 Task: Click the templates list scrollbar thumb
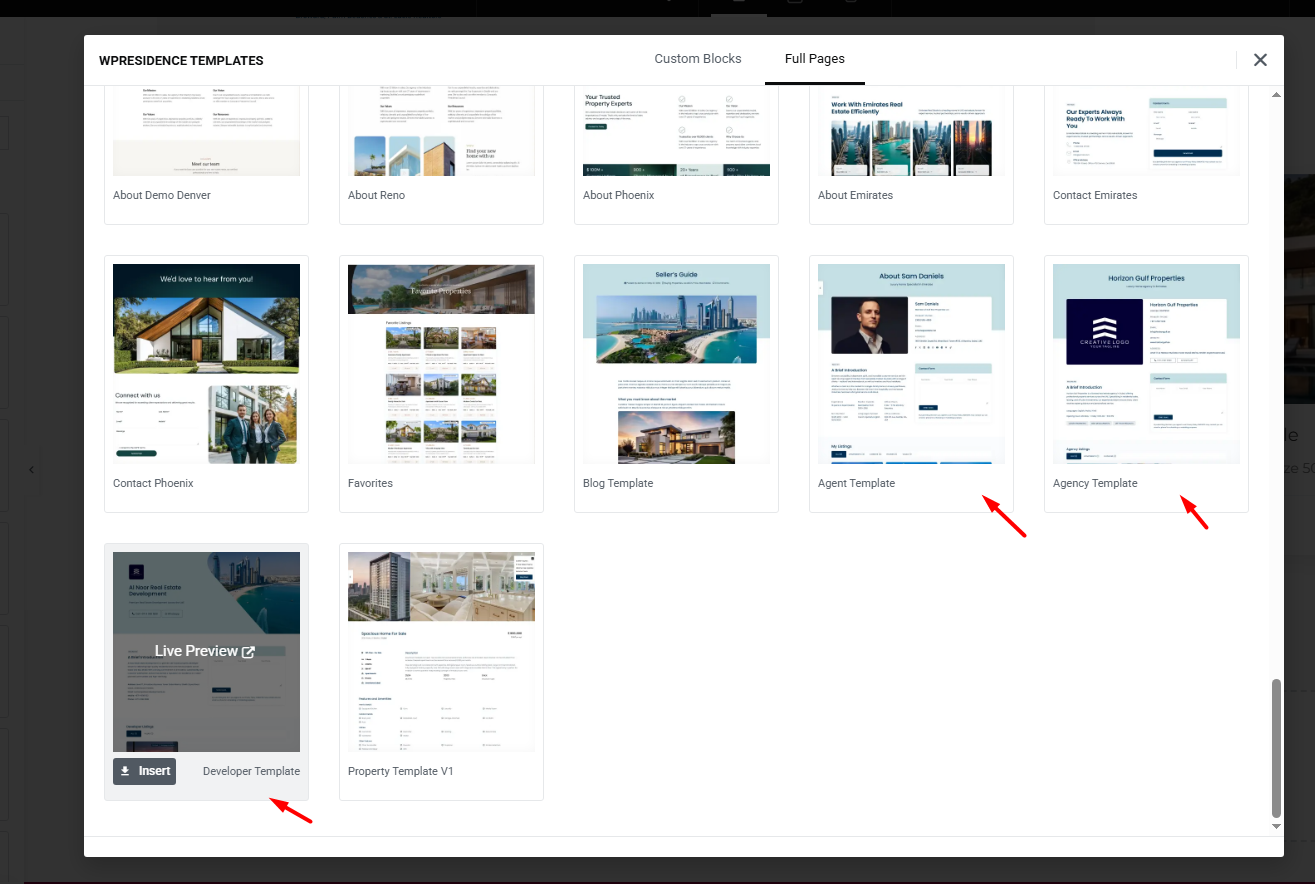(x=1275, y=747)
